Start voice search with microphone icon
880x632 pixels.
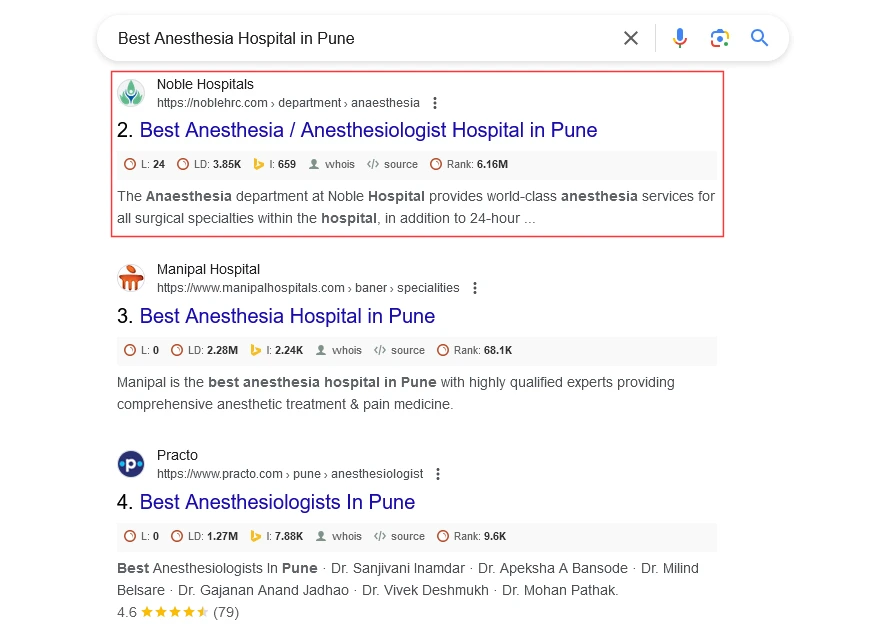coord(680,39)
